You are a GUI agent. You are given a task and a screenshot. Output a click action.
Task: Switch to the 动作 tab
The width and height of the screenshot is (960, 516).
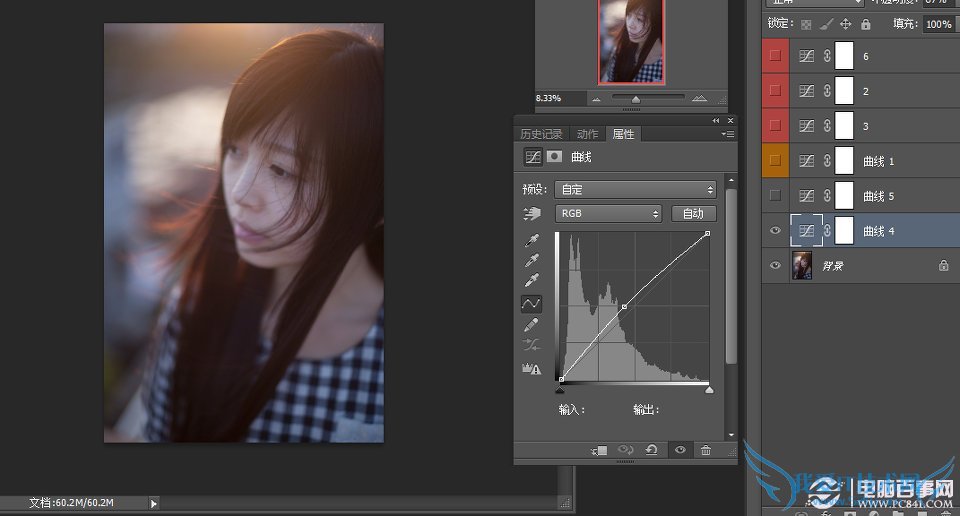click(x=587, y=134)
